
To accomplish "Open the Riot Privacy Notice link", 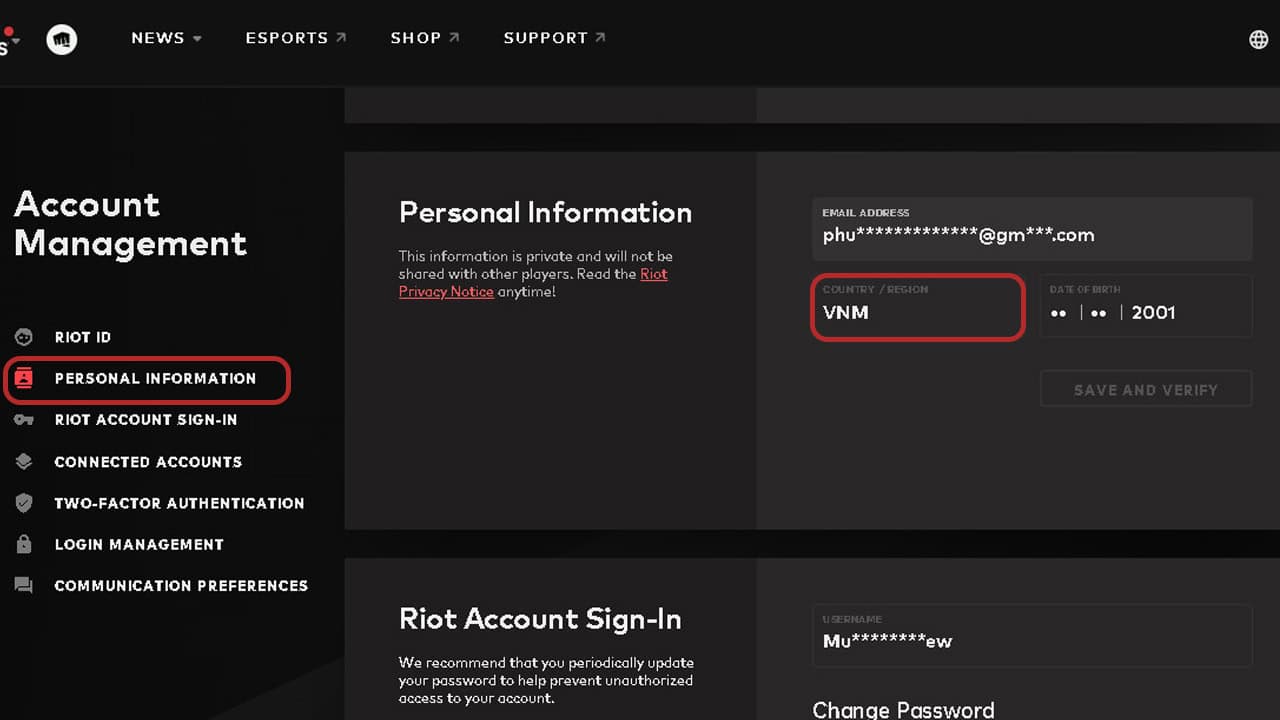I will pyautogui.click(x=533, y=283).
